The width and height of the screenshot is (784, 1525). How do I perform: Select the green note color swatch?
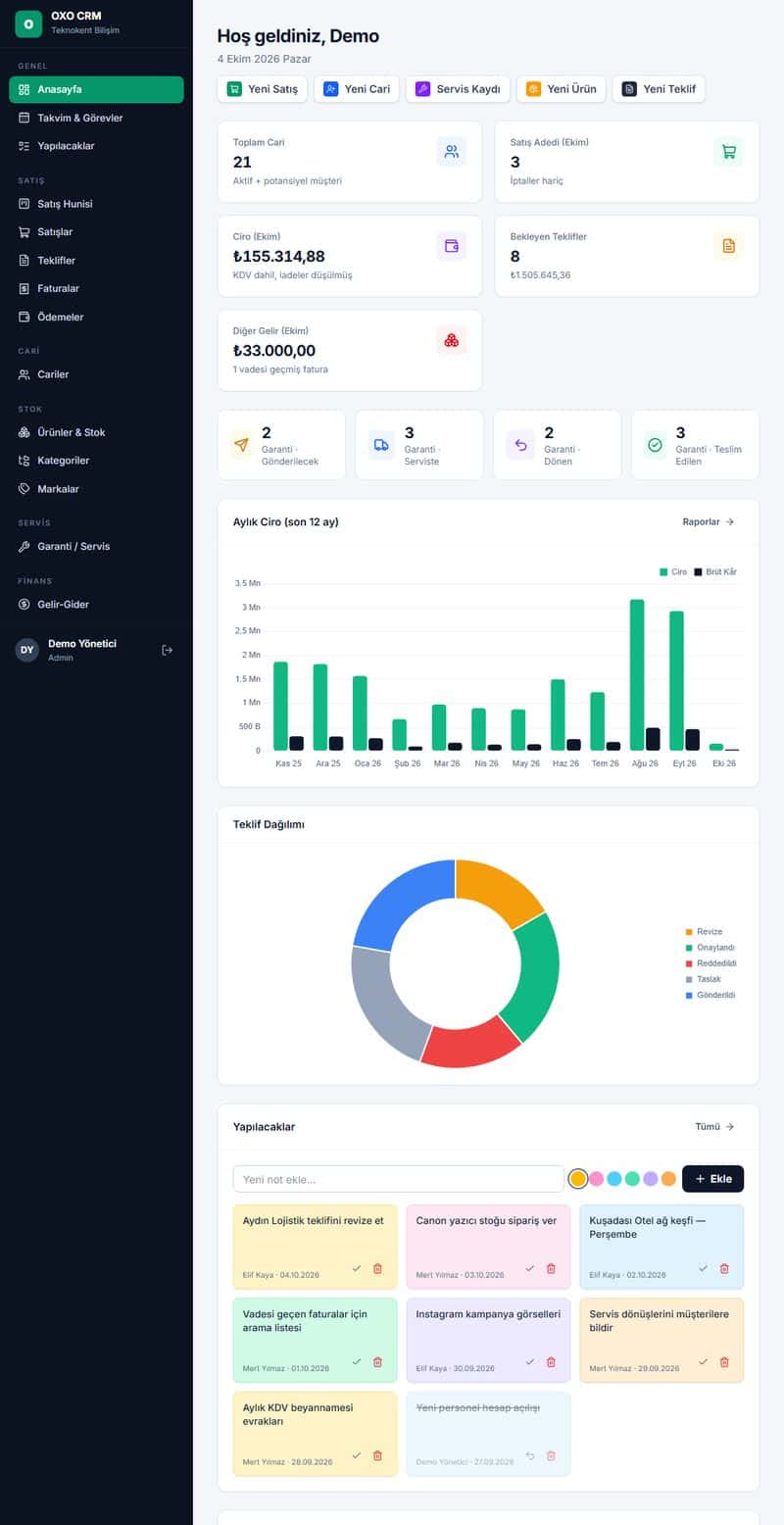(632, 1179)
